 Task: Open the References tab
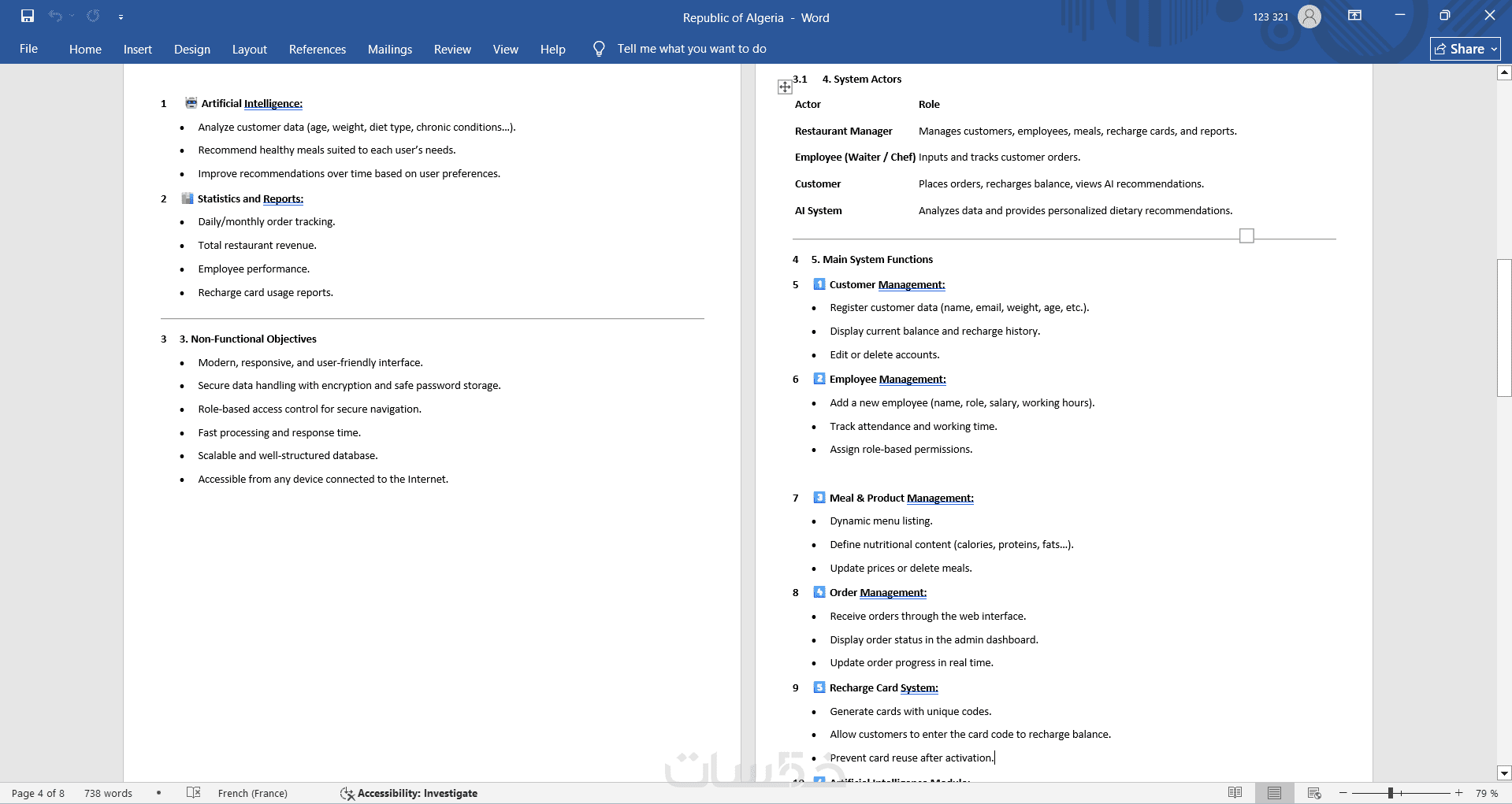point(318,49)
